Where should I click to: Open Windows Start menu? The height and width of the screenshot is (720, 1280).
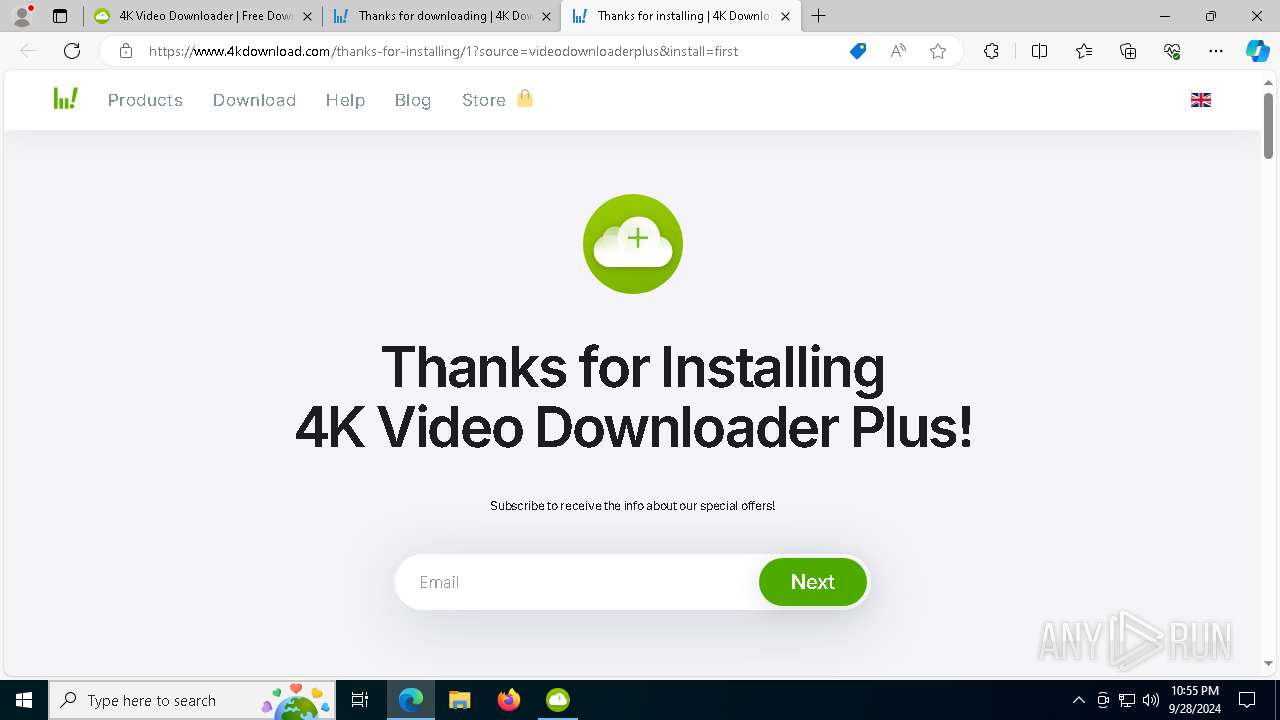[24, 700]
